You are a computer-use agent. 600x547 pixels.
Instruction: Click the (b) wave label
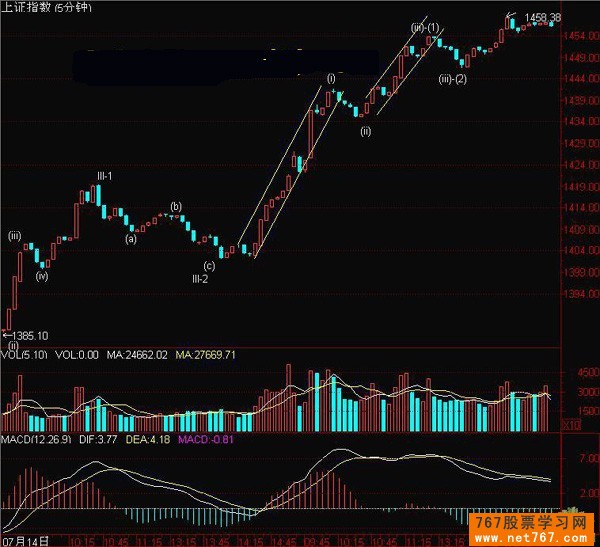click(x=176, y=207)
